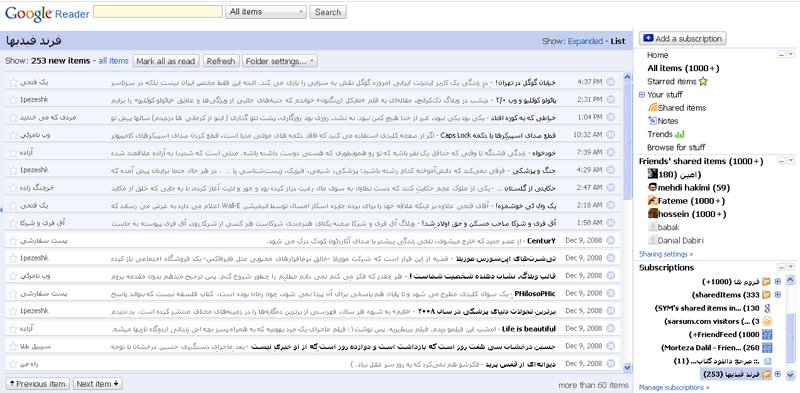
Task: Click the Previous item button
Action: point(38,384)
